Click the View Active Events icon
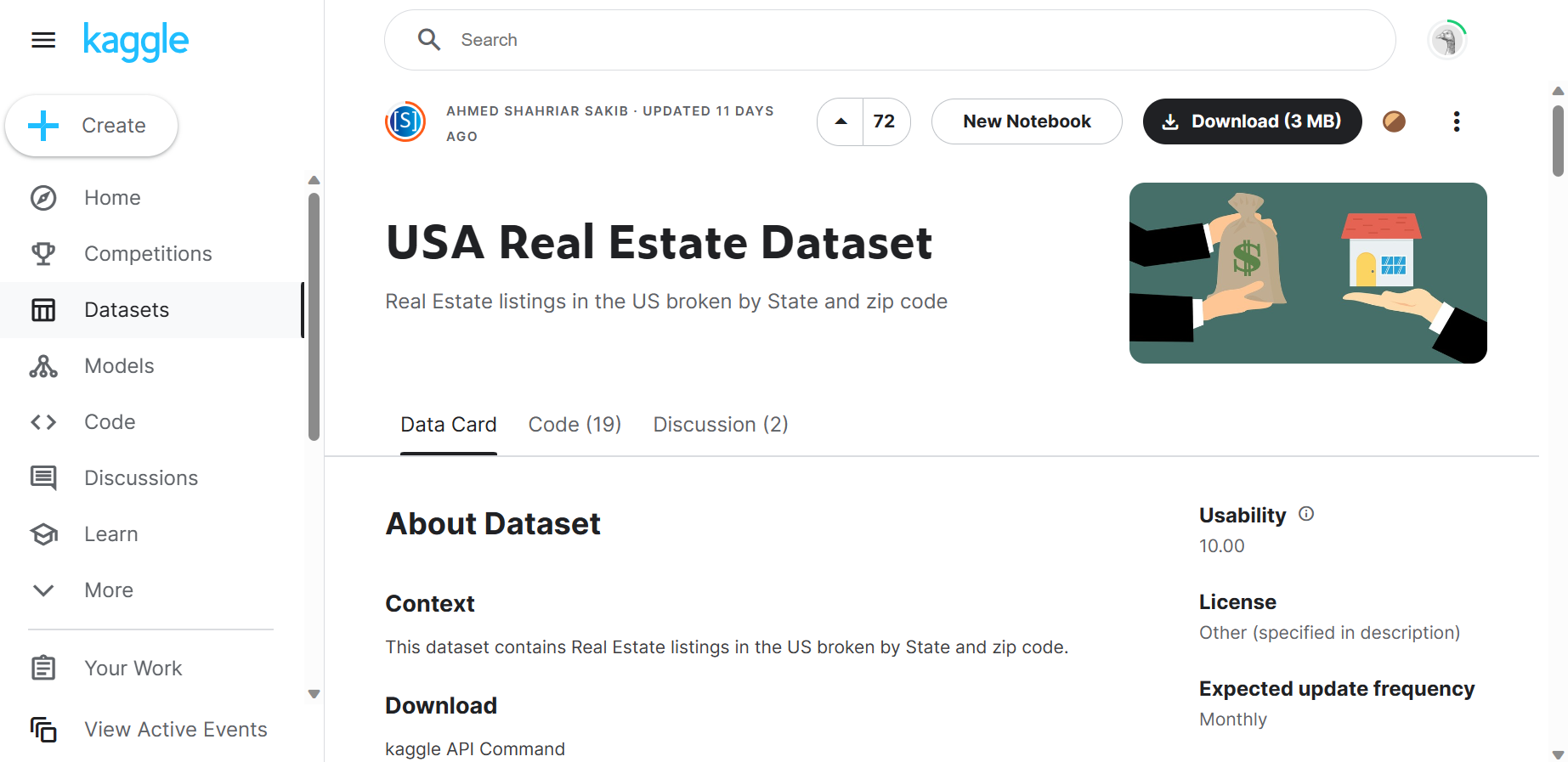This screenshot has height=762, width=1568. [x=43, y=730]
